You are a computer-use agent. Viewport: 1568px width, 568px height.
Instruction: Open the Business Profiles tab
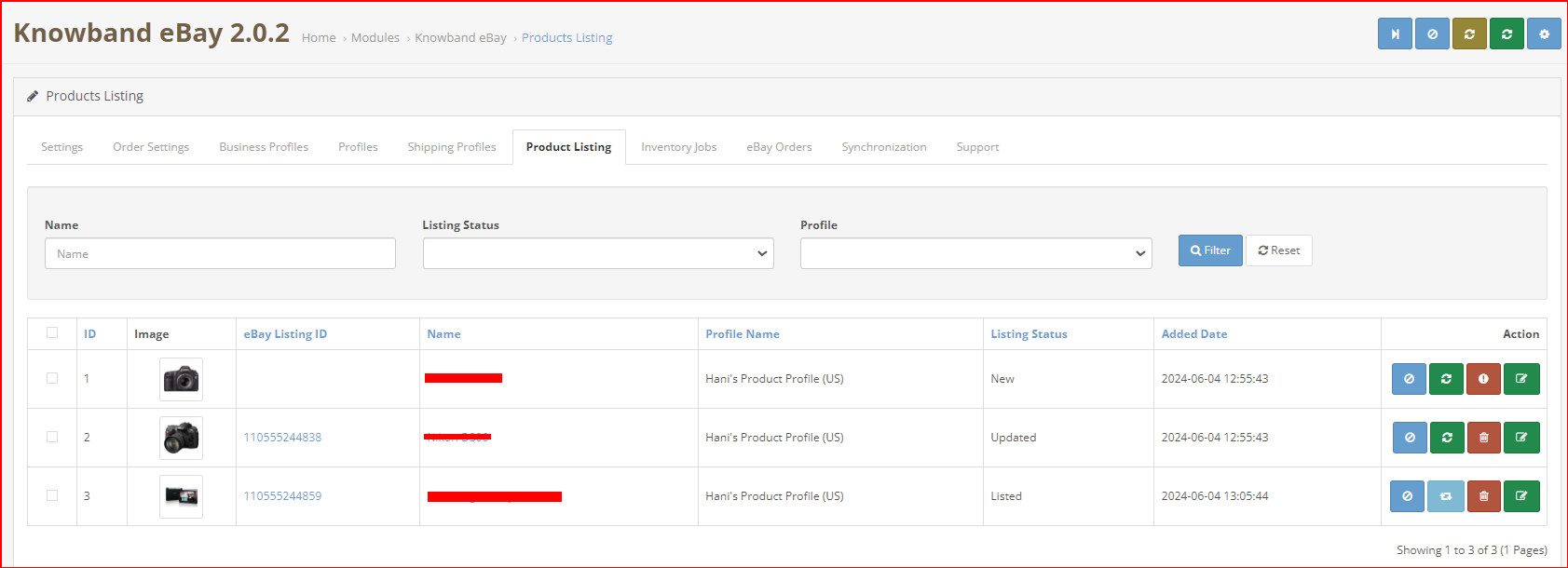tap(264, 147)
